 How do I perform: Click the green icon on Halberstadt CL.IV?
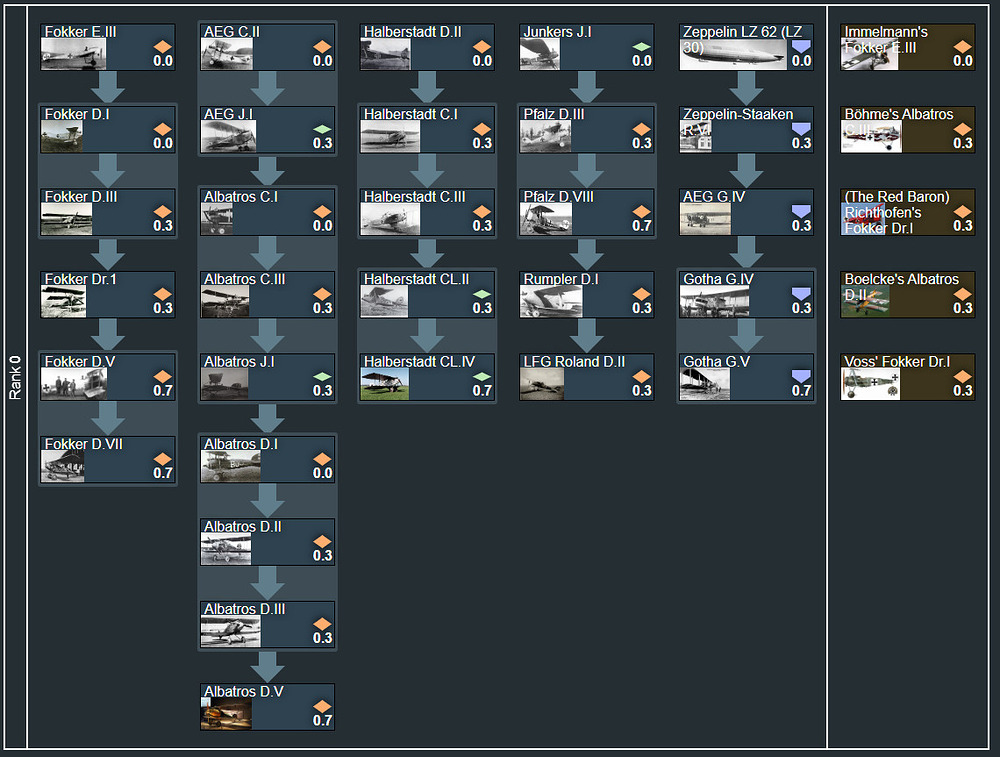482,376
